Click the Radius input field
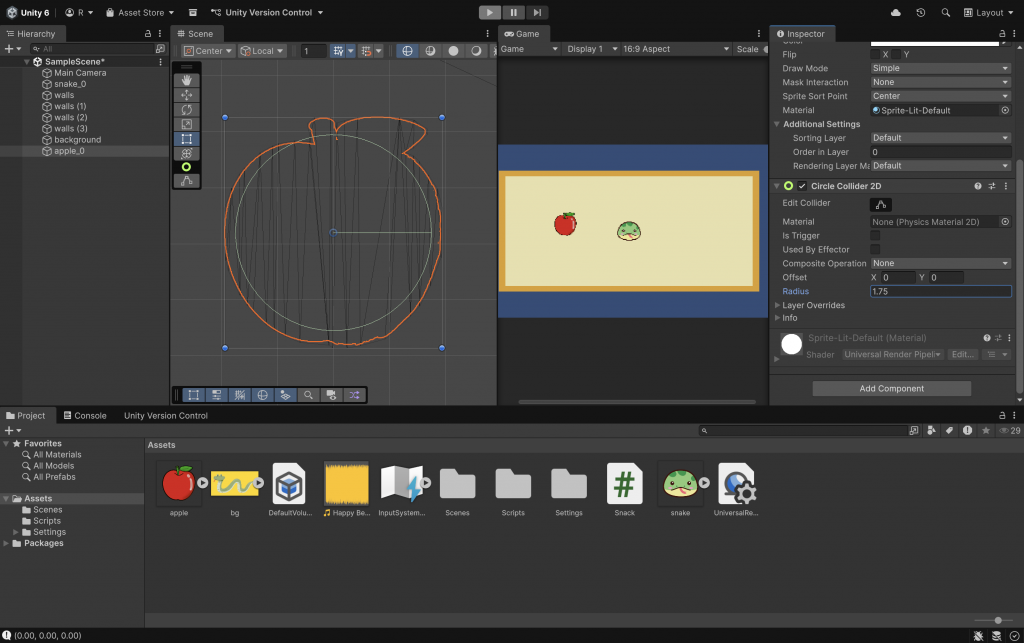The width and height of the screenshot is (1024, 643). click(x=940, y=292)
